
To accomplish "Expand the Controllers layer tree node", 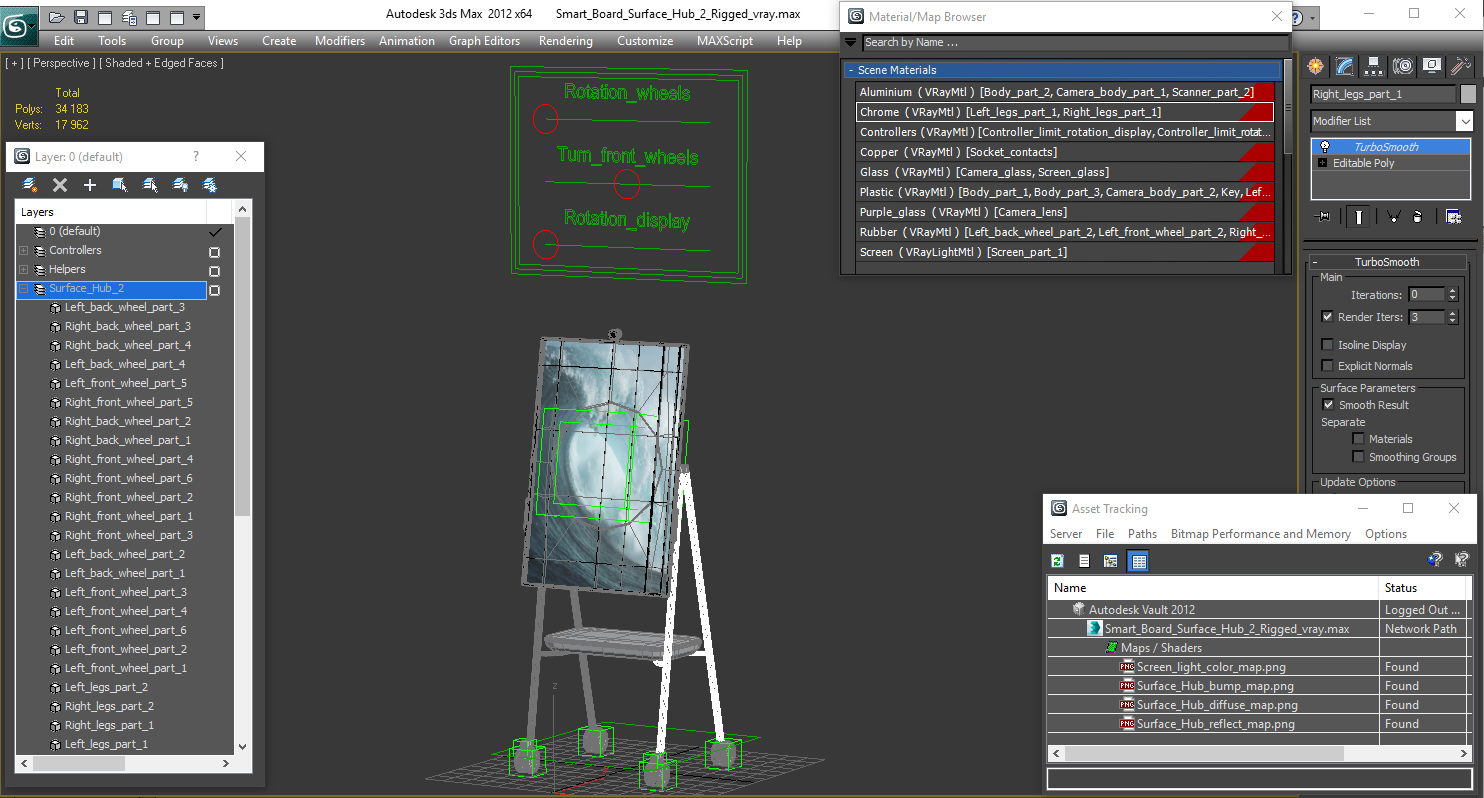I will tap(24, 251).
